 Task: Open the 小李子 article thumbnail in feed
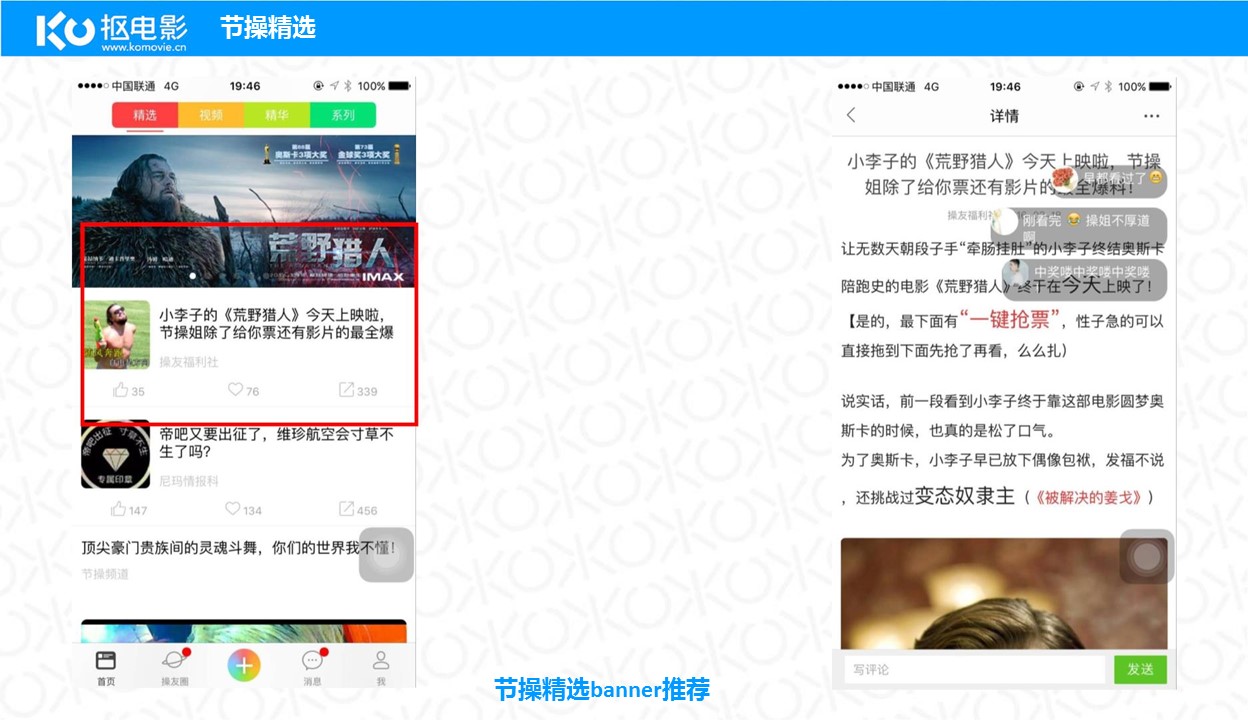coord(116,334)
